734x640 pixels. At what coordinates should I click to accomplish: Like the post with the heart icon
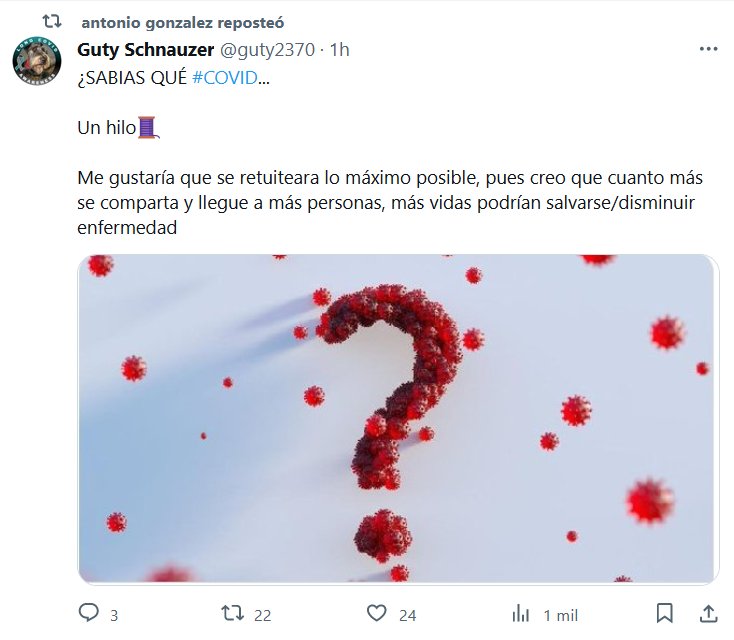click(x=376, y=613)
